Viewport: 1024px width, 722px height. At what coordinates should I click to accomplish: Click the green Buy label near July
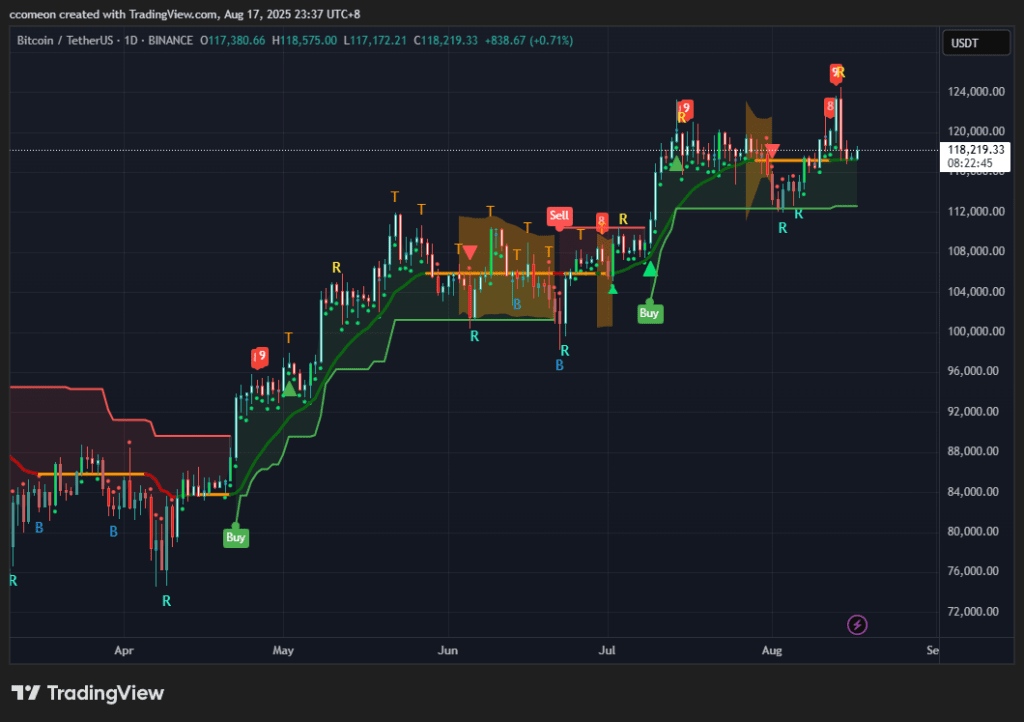(x=649, y=313)
